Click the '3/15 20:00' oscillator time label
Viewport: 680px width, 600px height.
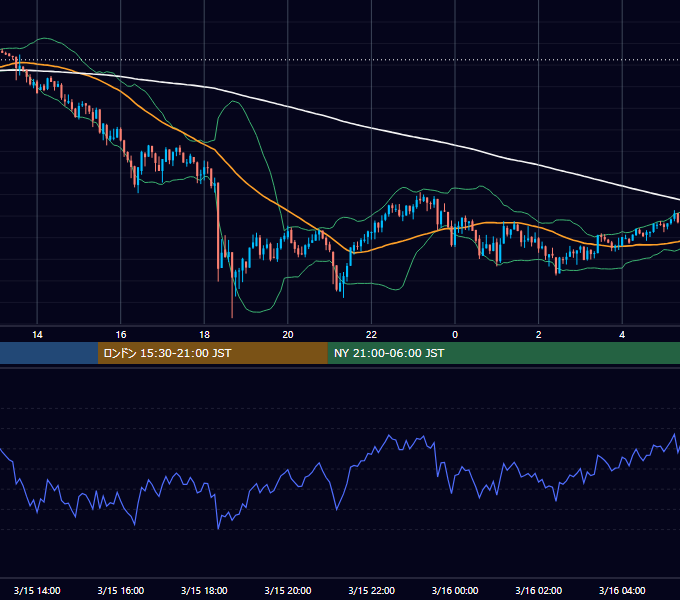pyautogui.click(x=288, y=590)
